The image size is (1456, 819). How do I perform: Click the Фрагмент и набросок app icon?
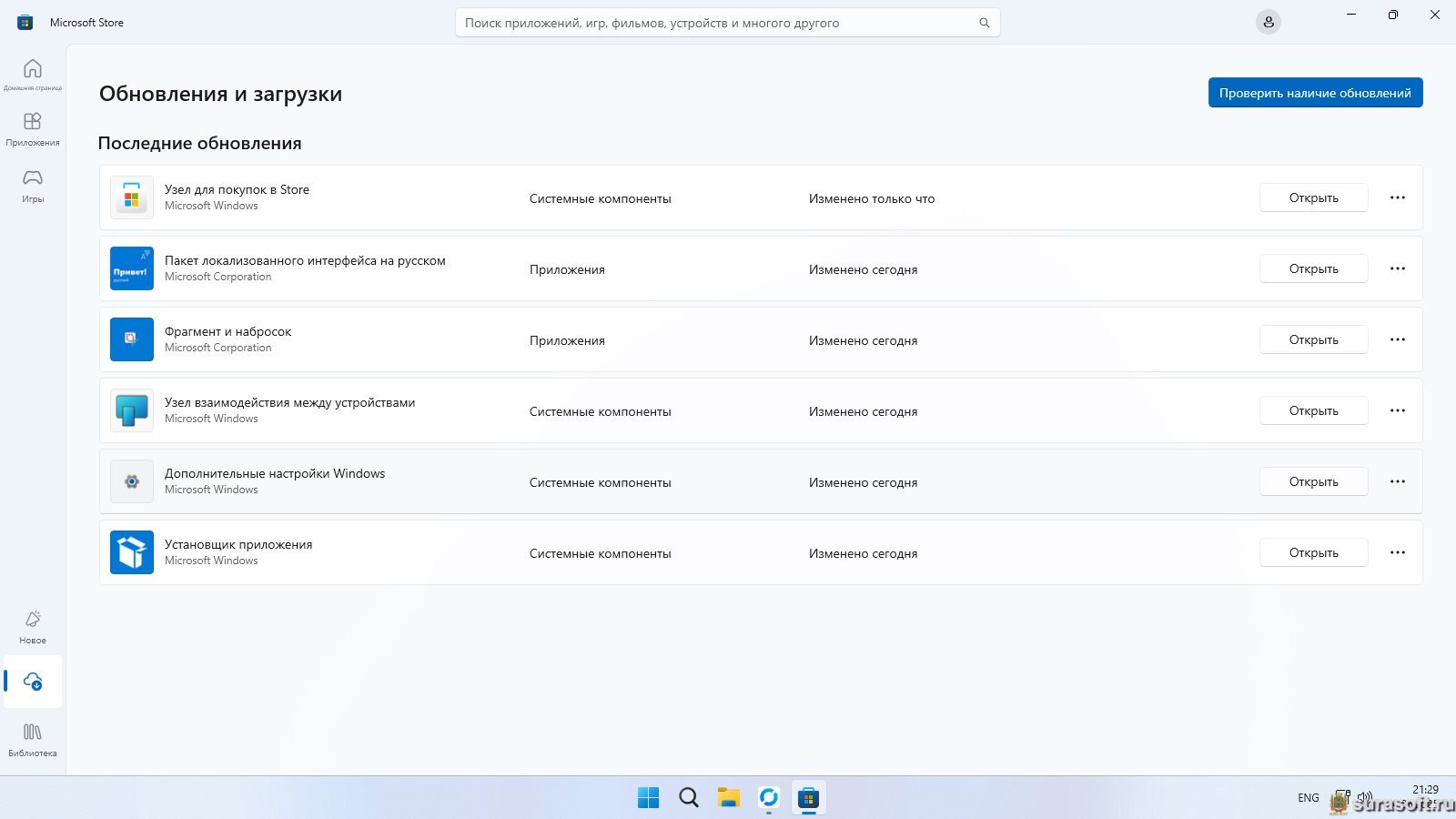pos(132,339)
